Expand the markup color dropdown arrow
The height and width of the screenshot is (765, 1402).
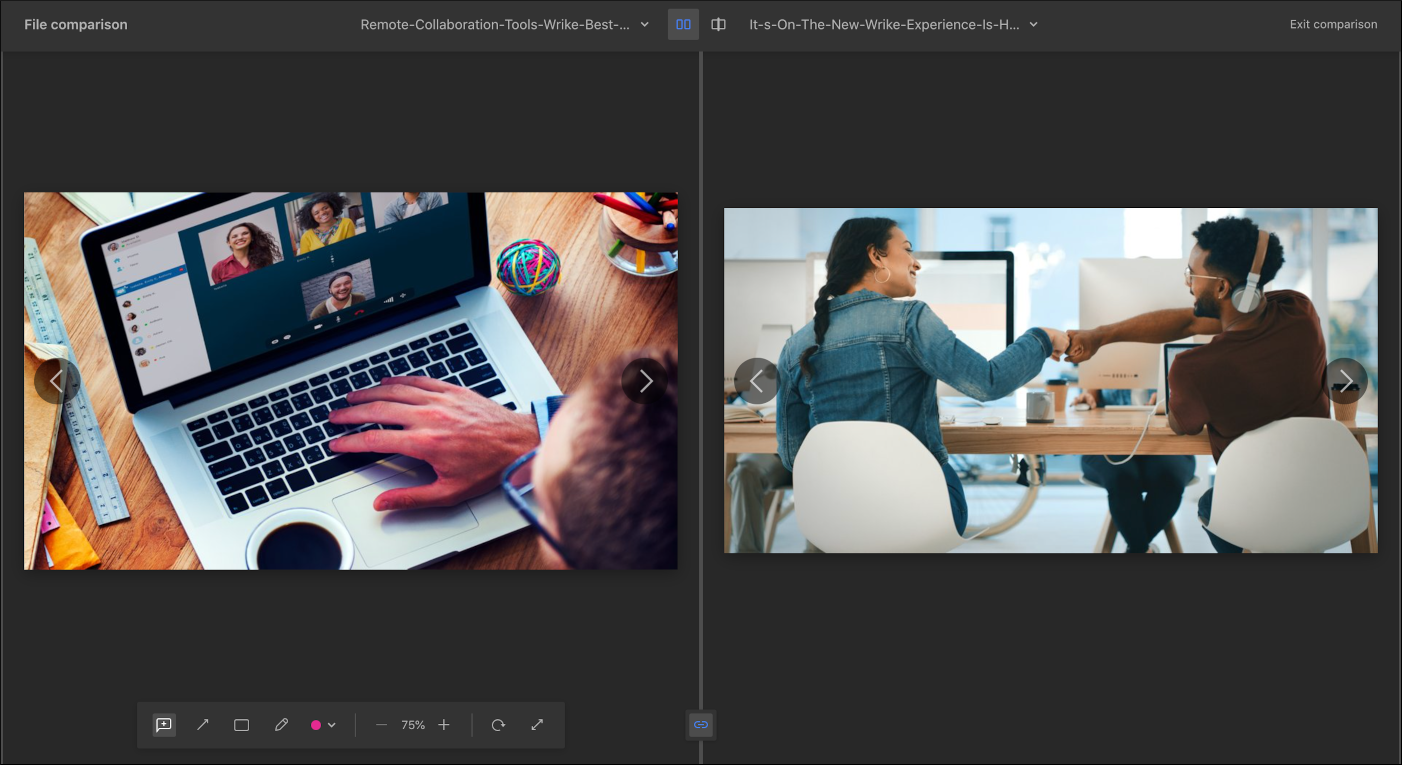tap(332, 725)
